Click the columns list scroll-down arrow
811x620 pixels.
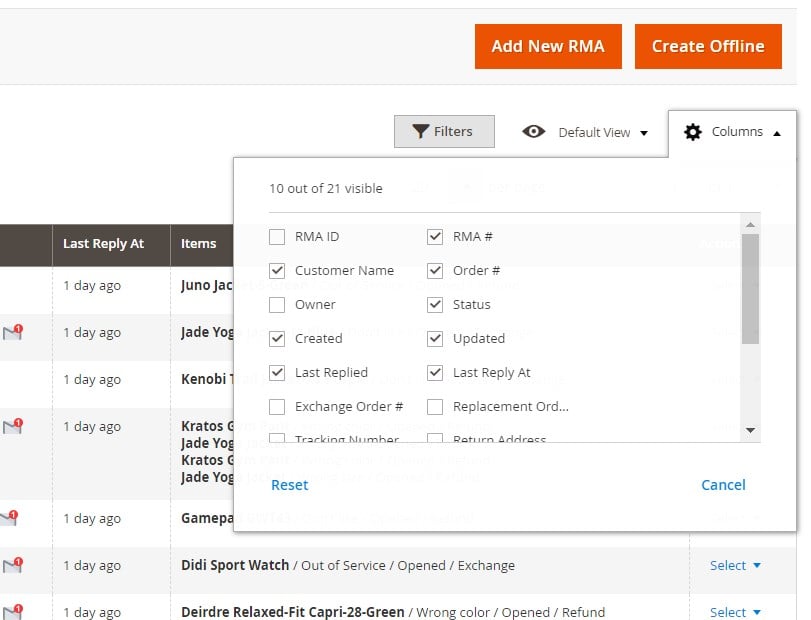point(750,430)
